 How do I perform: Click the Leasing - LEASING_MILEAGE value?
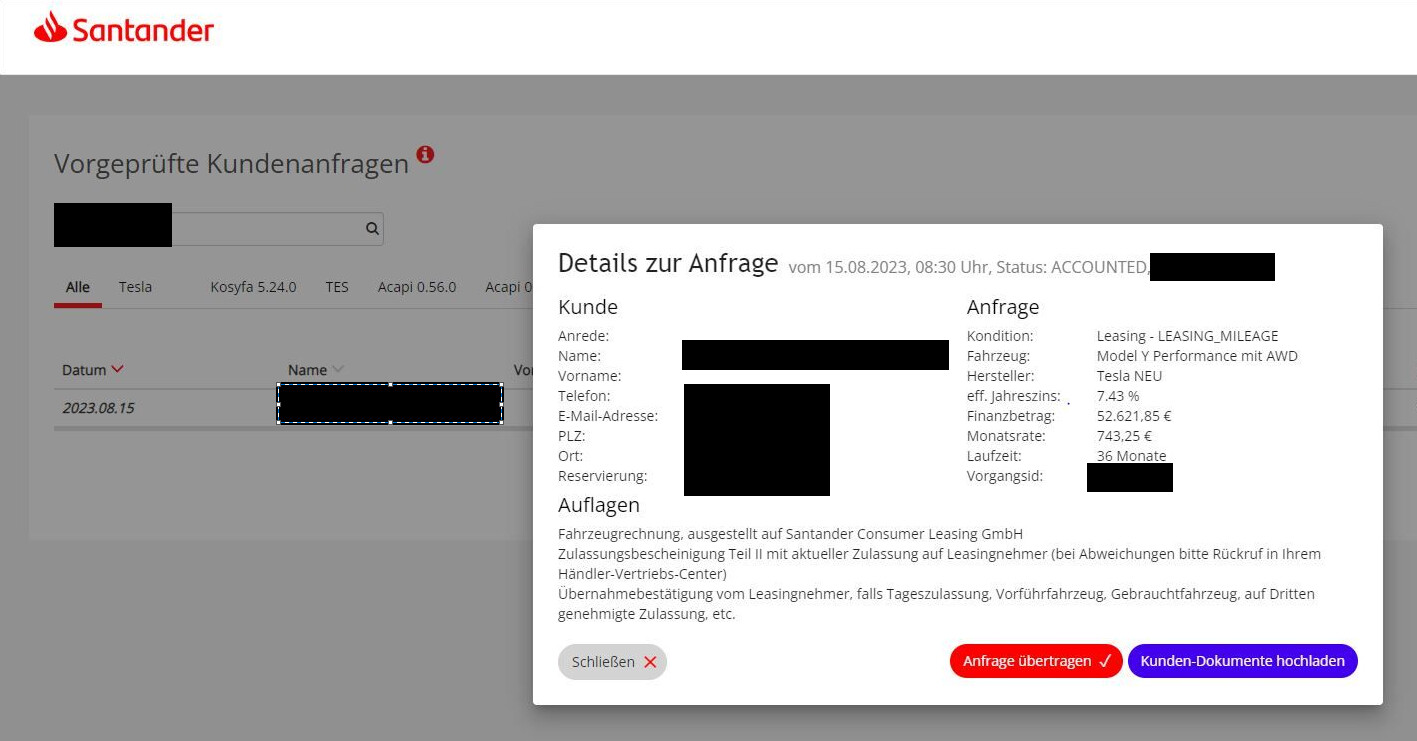[x=1187, y=336]
